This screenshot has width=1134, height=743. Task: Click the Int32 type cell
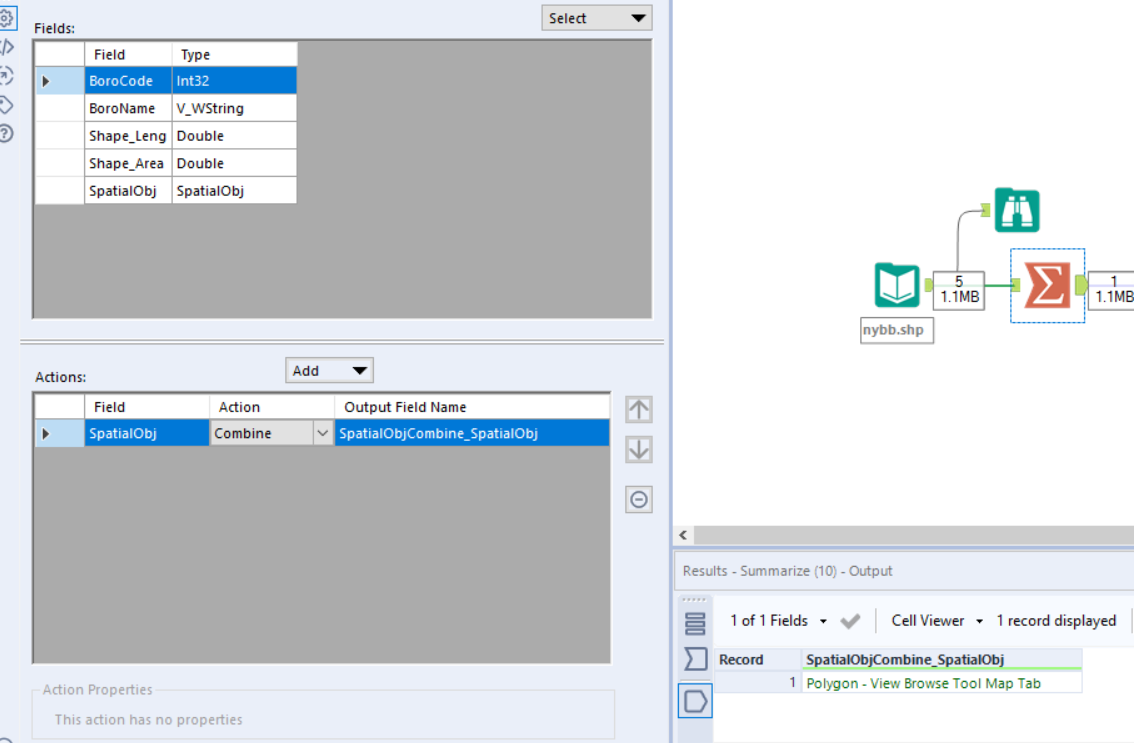point(234,81)
